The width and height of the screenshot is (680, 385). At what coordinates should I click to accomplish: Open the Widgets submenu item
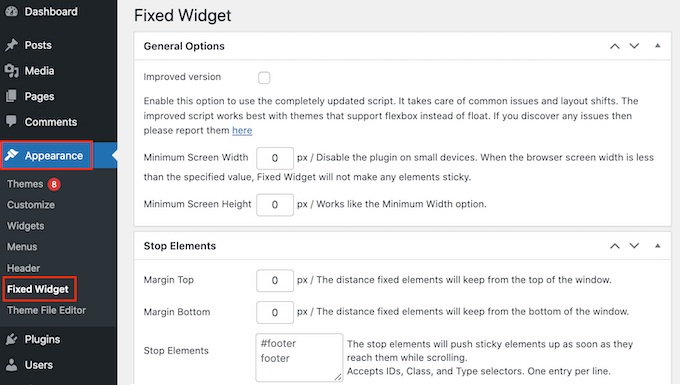coord(26,226)
